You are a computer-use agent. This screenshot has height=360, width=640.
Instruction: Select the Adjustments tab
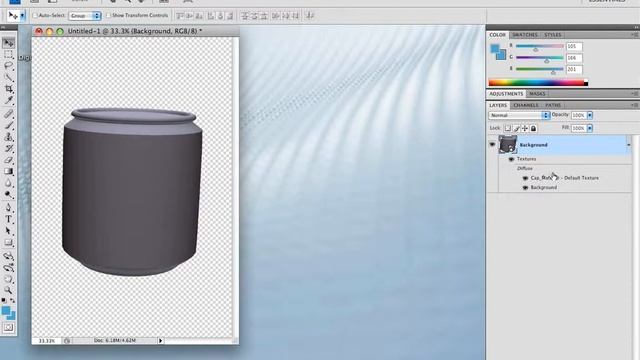[506, 94]
